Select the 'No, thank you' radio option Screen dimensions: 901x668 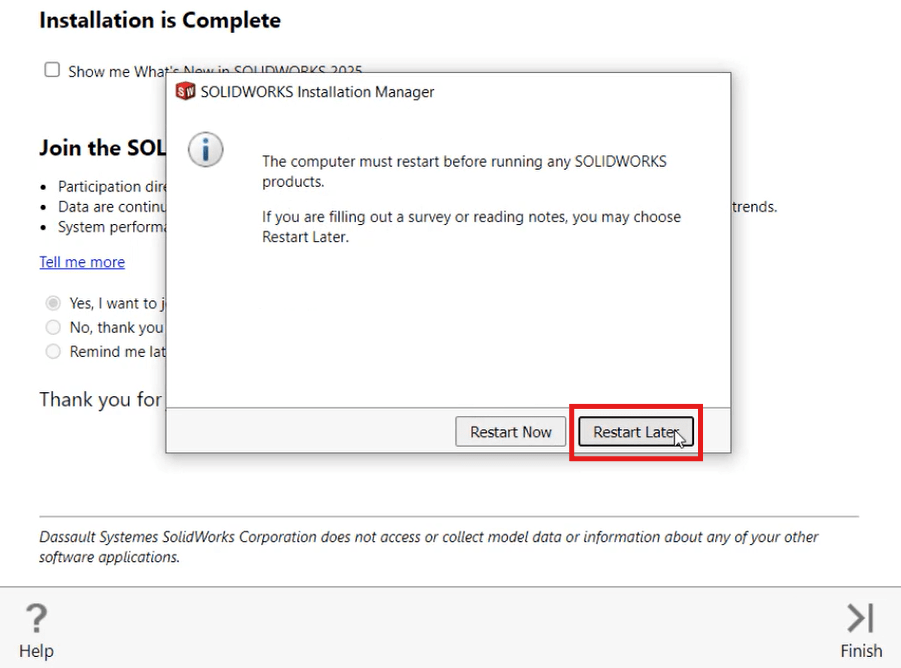click(51, 327)
